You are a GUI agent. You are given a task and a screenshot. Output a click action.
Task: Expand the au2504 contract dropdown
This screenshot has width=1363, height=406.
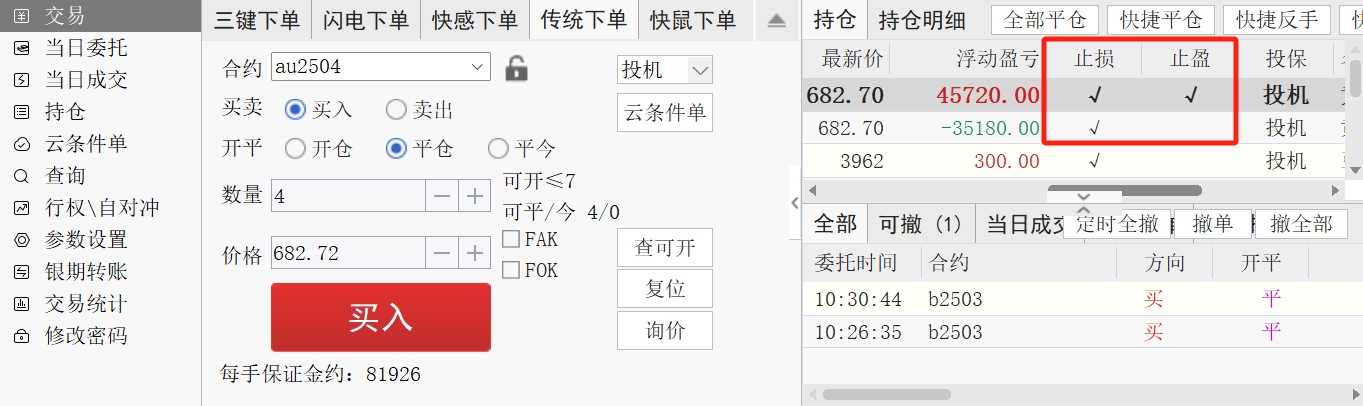coord(476,67)
